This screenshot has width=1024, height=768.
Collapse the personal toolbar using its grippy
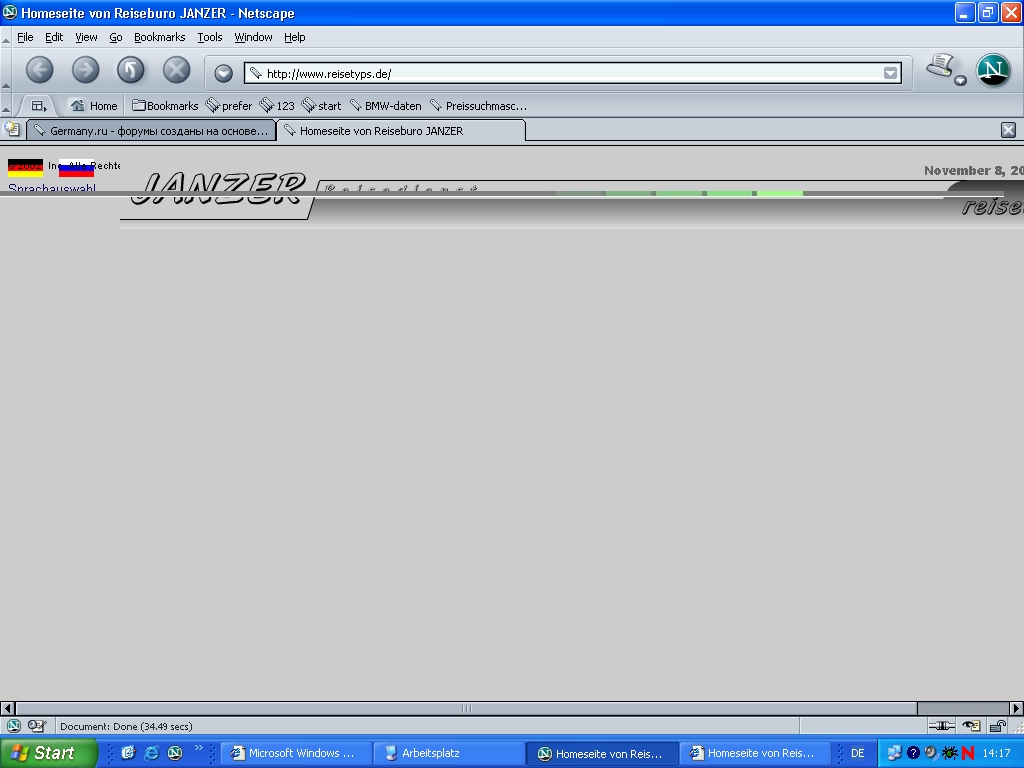6,106
